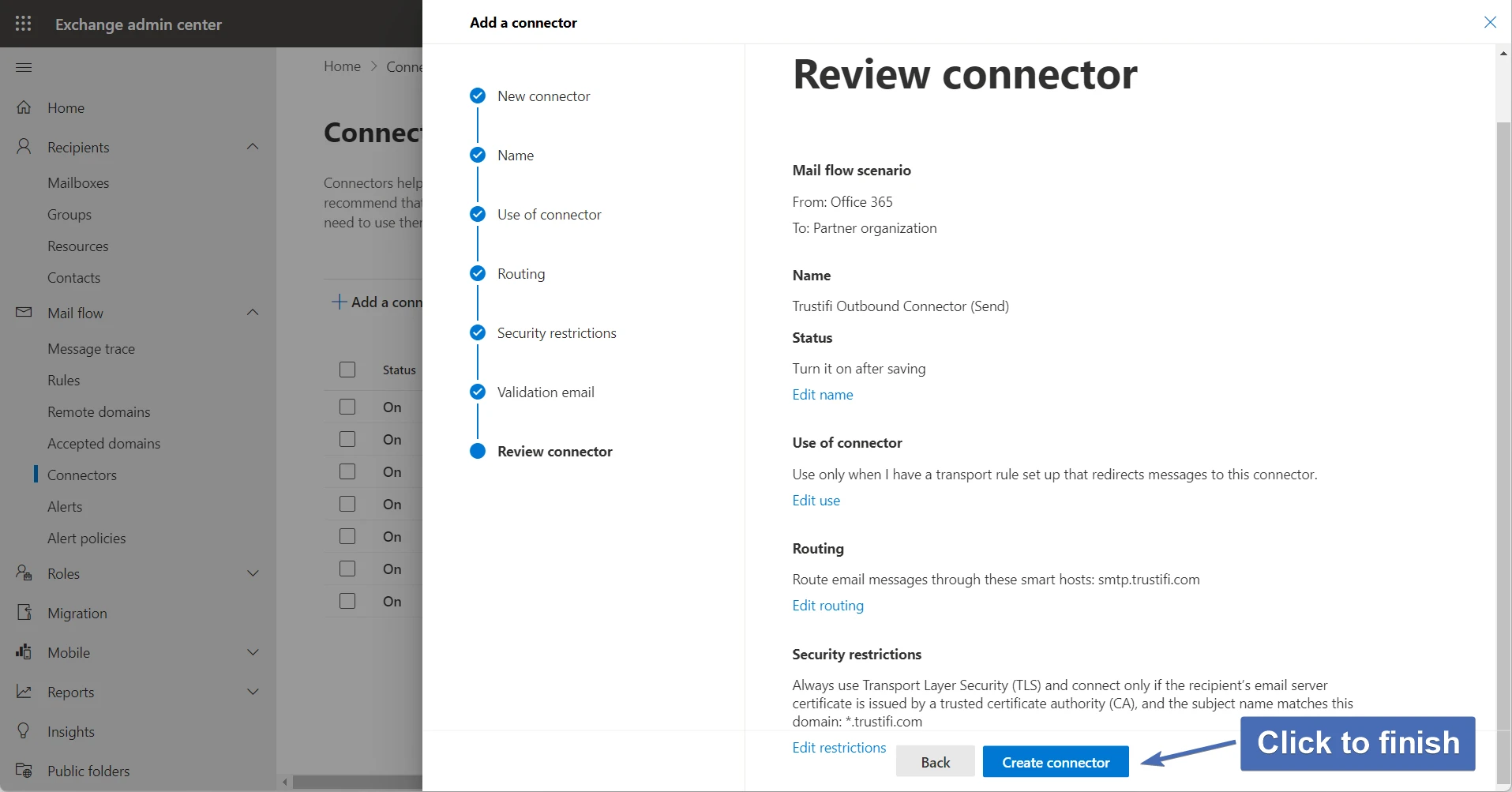Image resolution: width=1512 pixels, height=792 pixels.
Task: Tick the last connector row checkbox
Action: [x=347, y=601]
